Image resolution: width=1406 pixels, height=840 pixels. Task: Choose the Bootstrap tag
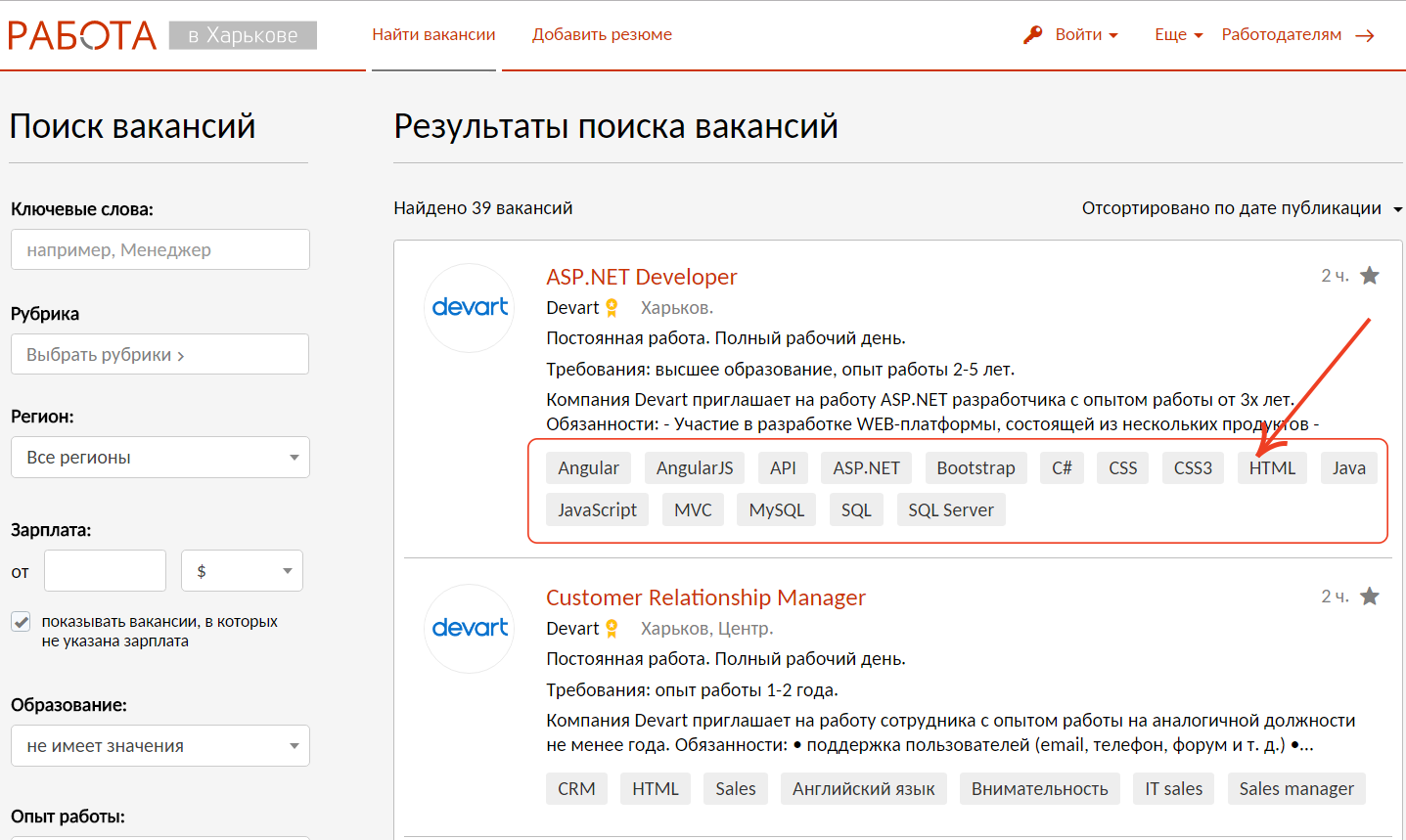(x=976, y=468)
